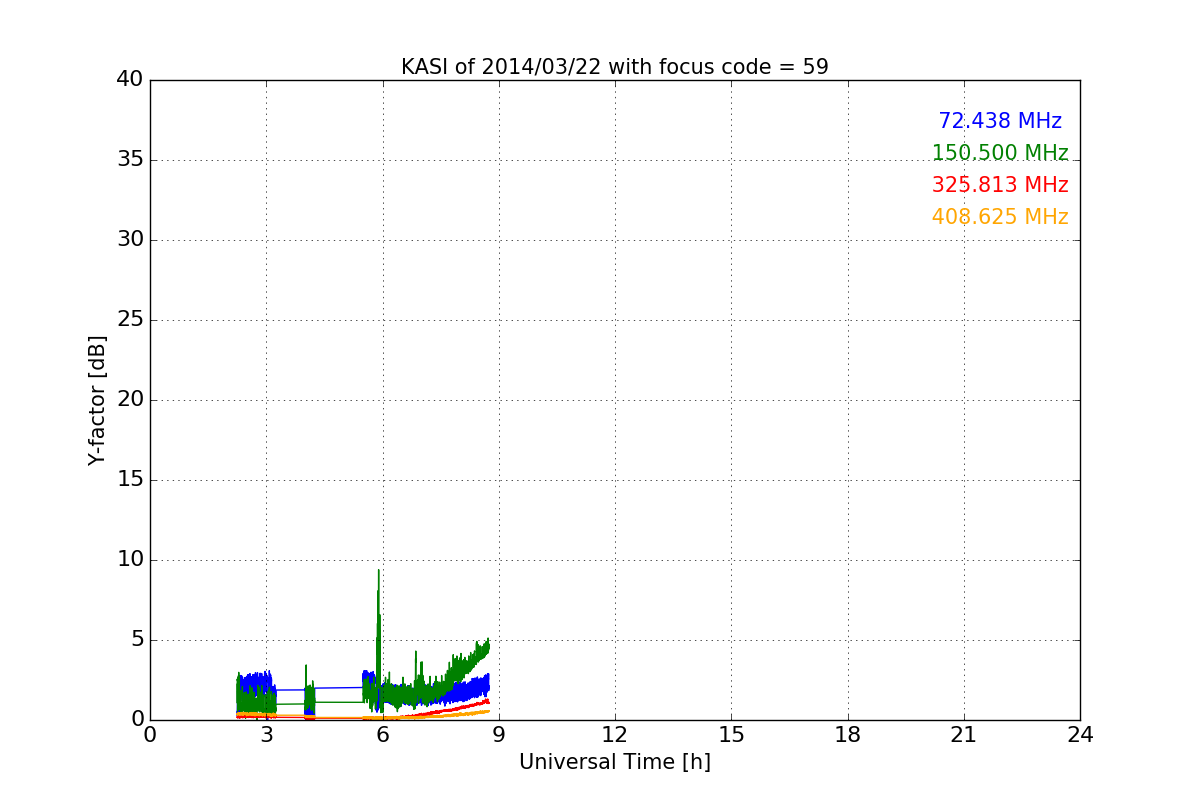Click y-axis tick label 30
The image size is (1200, 800).
(x=130, y=240)
